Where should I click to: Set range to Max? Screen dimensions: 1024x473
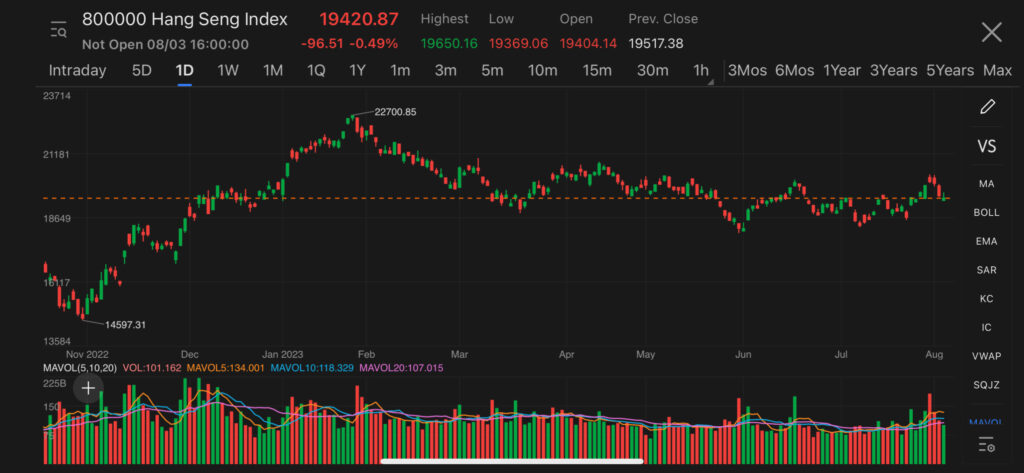click(x=997, y=71)
